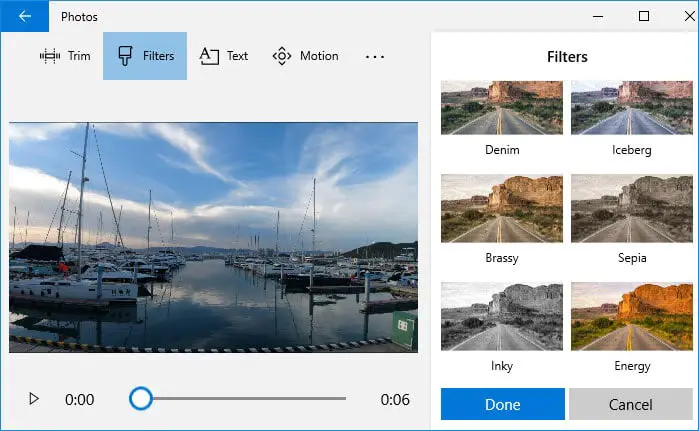Open the Filters tool

[x=145, y=56]
